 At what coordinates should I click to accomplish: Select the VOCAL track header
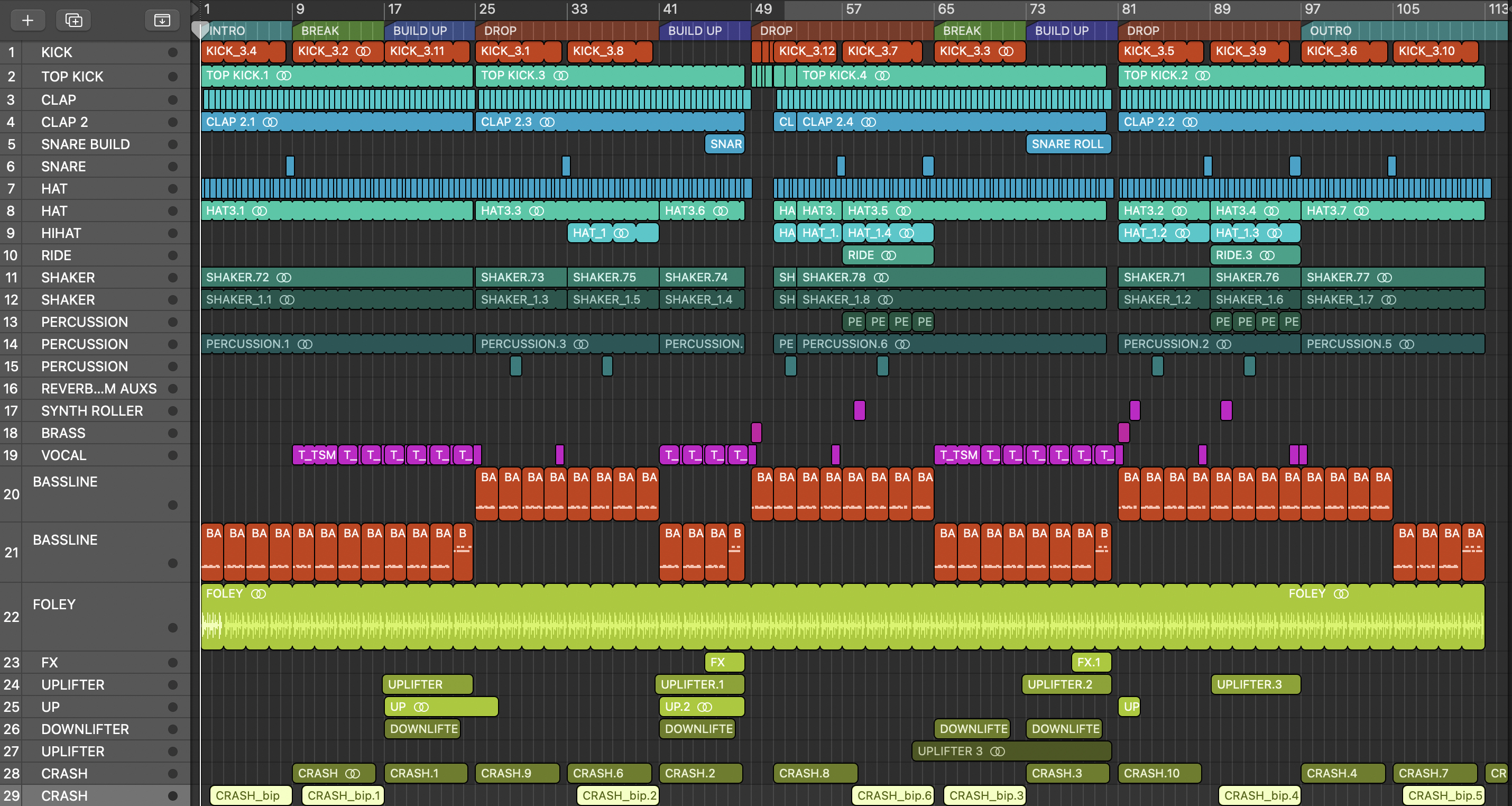click(x=63, y=455)
